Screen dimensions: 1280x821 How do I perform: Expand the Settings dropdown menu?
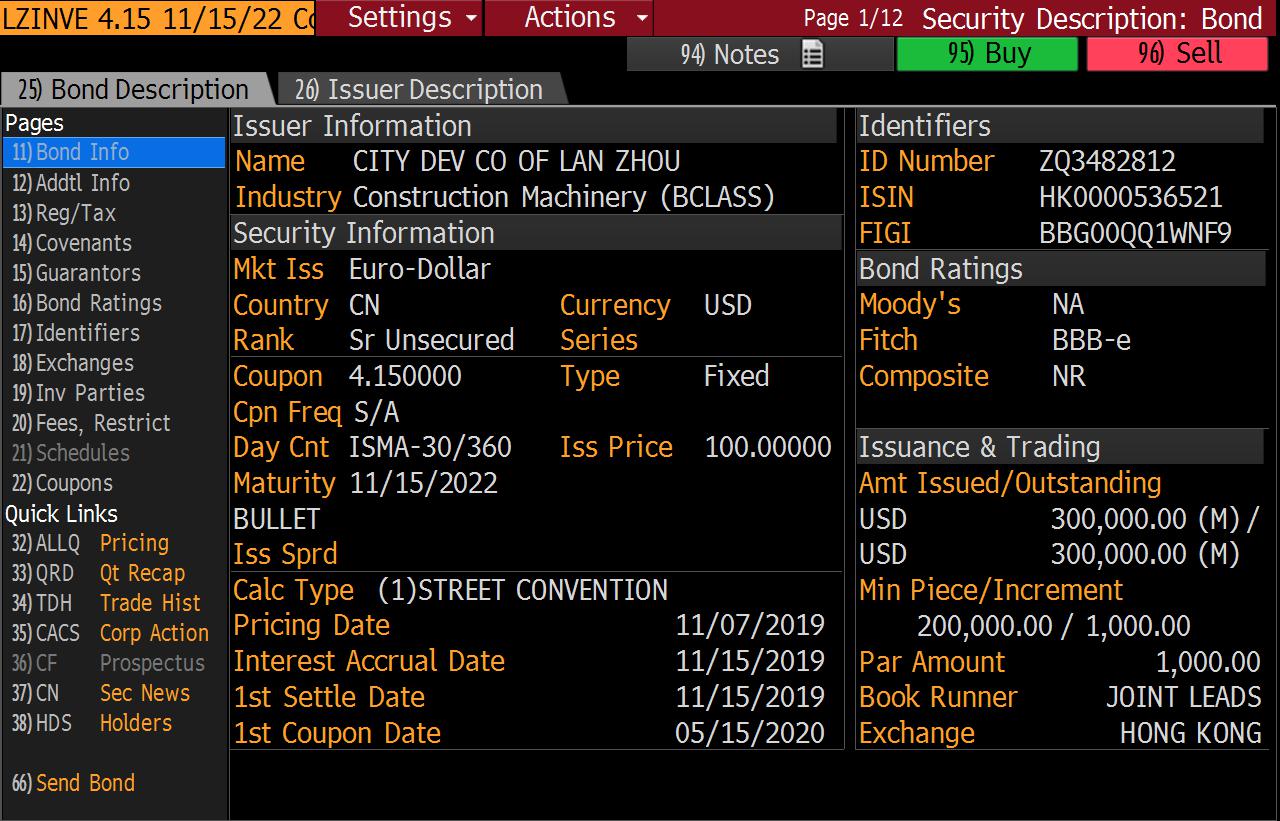pos(399,18)
